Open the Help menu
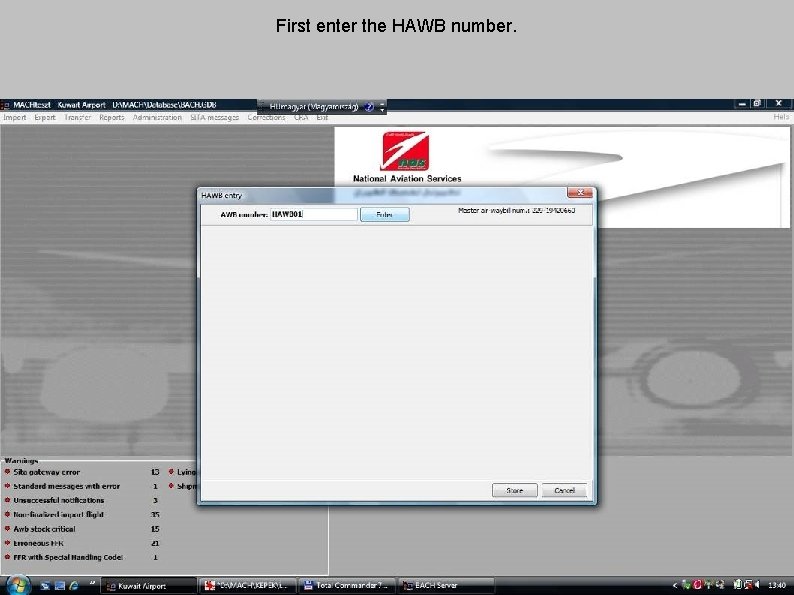This screenshot has height=595, width=794. coord(781,117)
